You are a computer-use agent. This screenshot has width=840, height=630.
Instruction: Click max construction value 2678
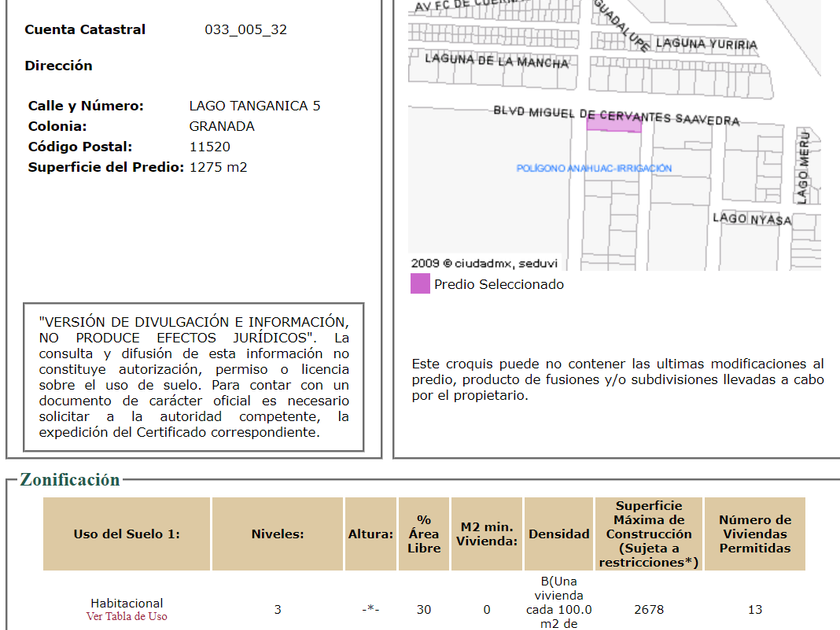649,610
